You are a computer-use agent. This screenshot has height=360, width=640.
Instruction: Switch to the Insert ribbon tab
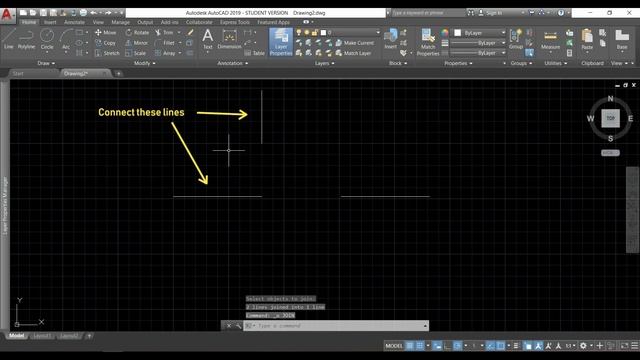click(50, 22)
